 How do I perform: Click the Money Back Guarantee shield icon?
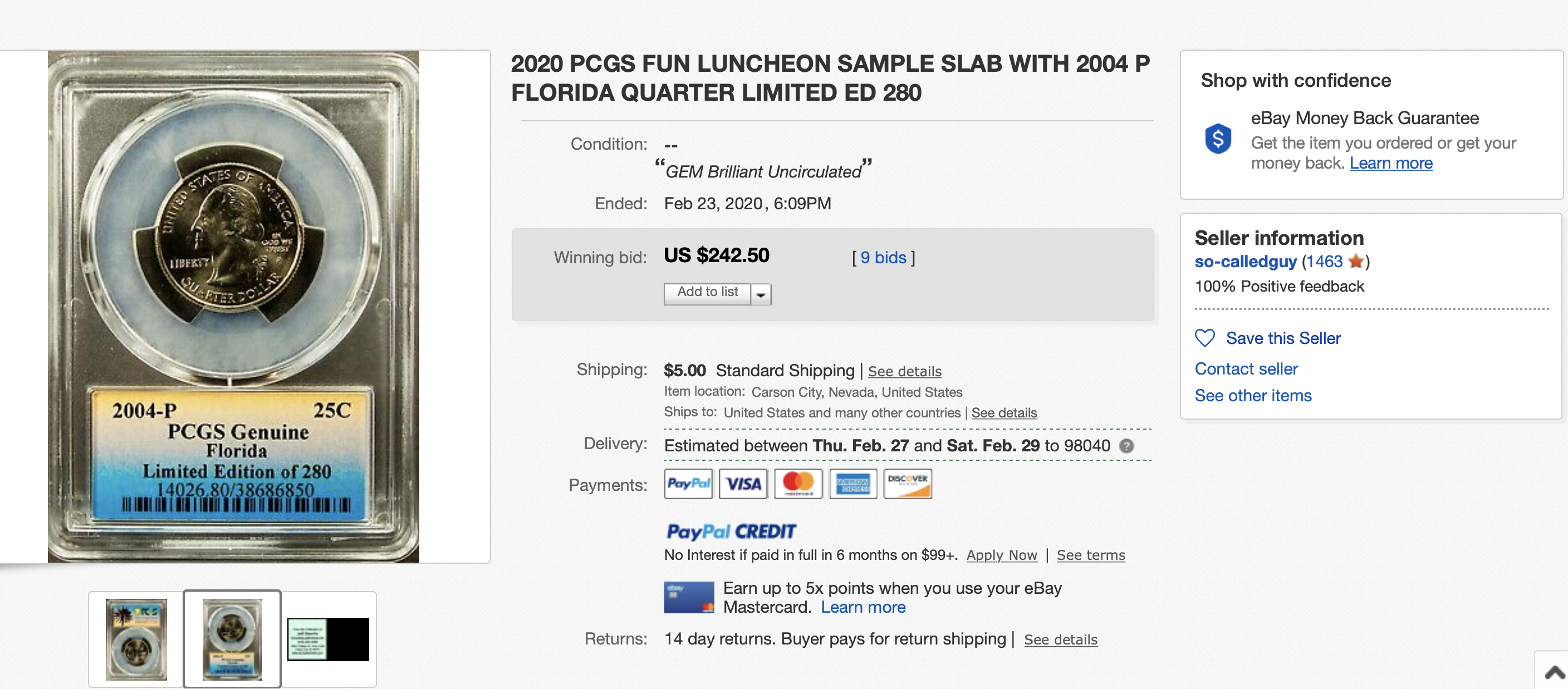click(1217, 139)
